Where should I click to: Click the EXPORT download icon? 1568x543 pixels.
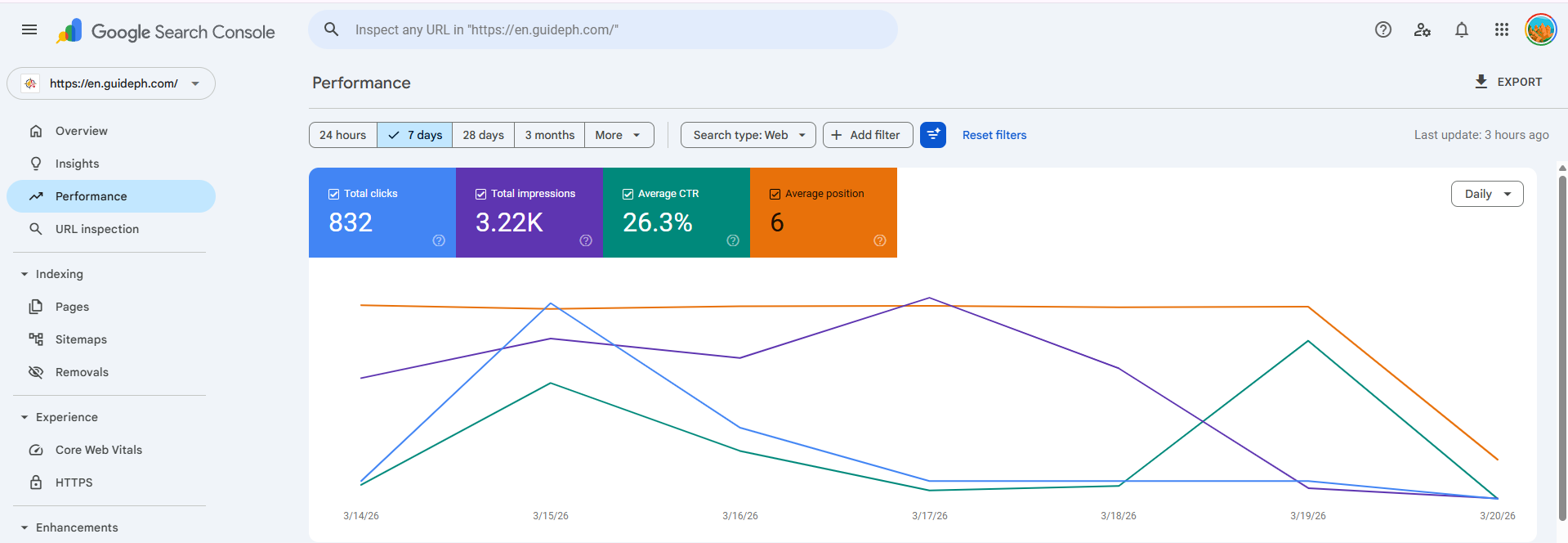[x=1481, y=82]
